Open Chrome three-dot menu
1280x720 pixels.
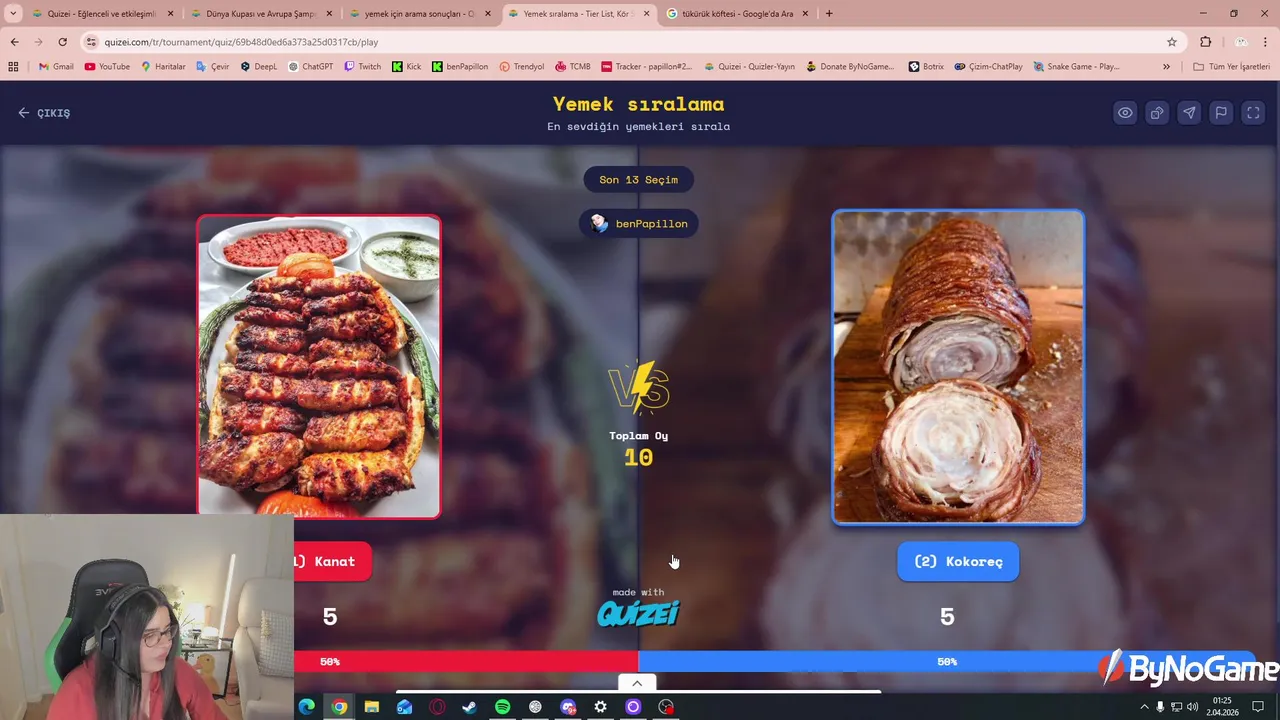[x=1267, y=42]
